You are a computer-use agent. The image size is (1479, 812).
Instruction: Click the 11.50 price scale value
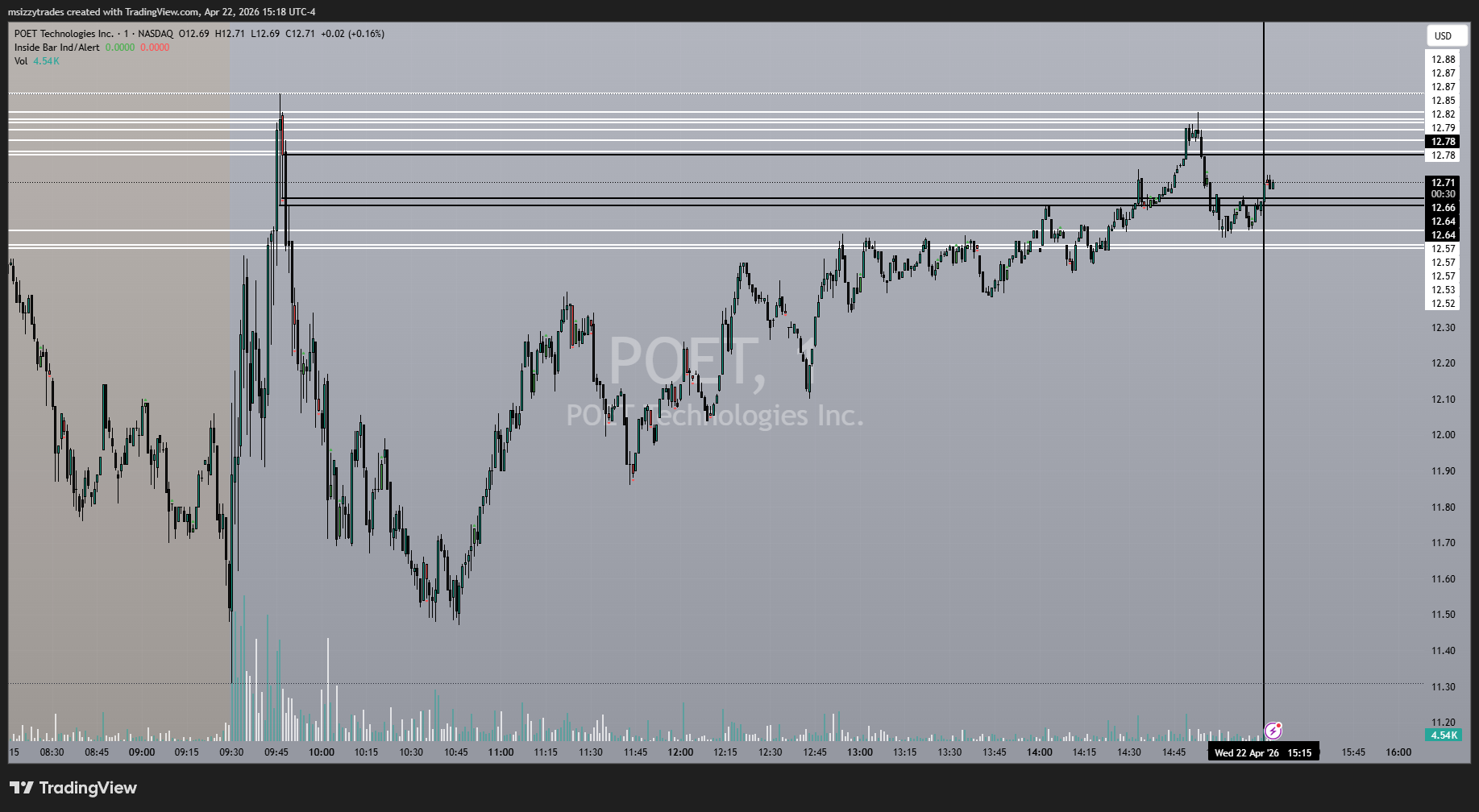pyautogui.click(x=1443, y=615)
